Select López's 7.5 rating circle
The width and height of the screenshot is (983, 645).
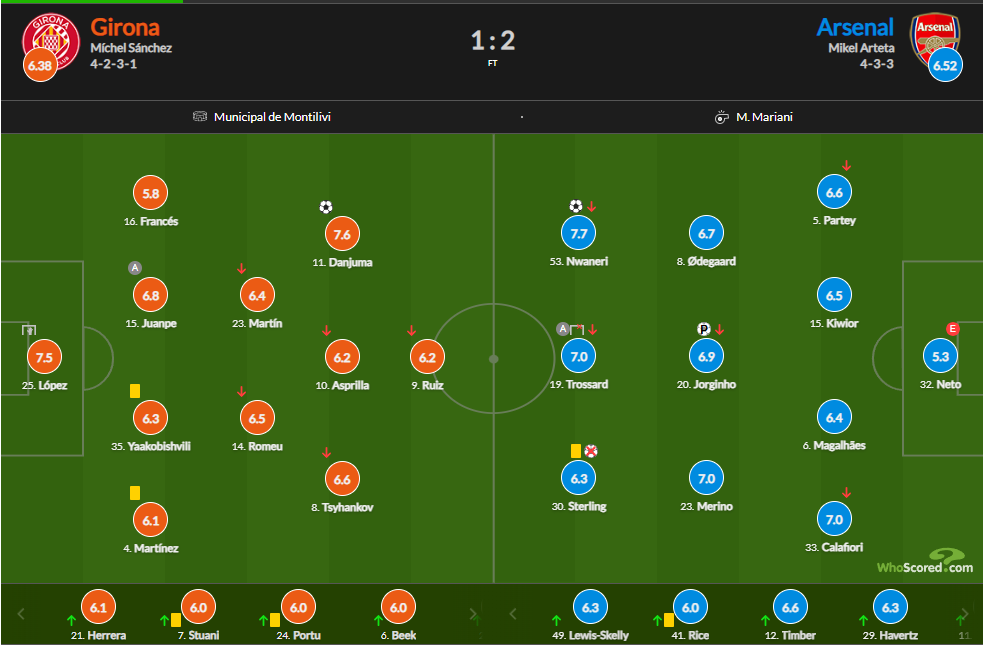44,357
